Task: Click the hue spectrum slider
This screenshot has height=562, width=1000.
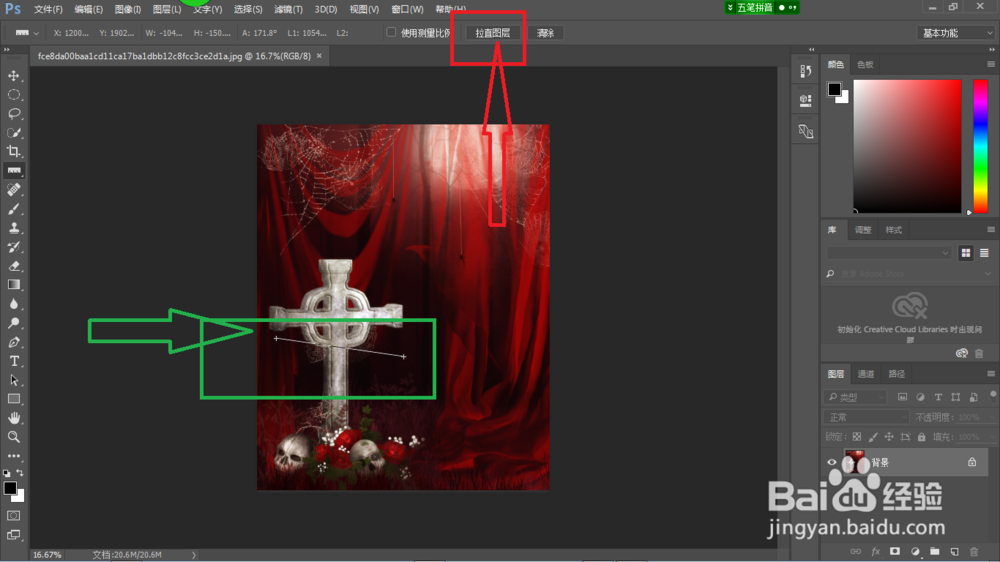Action: point(980,146)
